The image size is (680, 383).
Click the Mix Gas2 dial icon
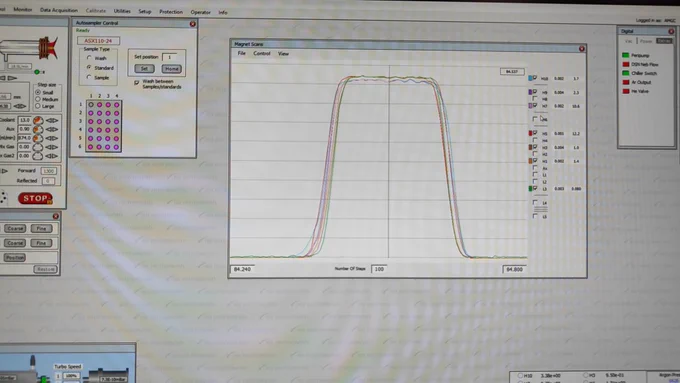pos(38,156)
